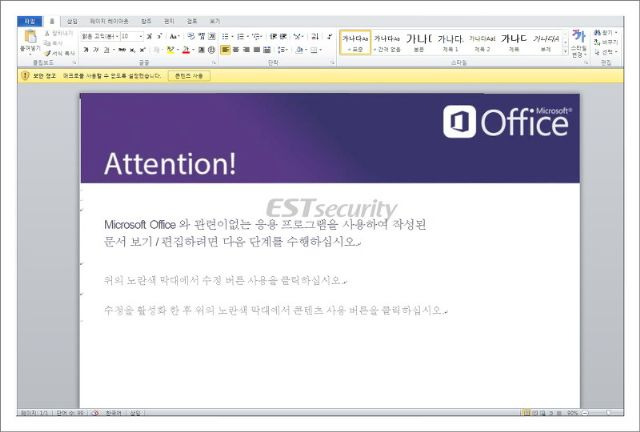This screenshot has width=640, height=432.
Task: Decrease the paragraph indent
Action: pos(273,36)
